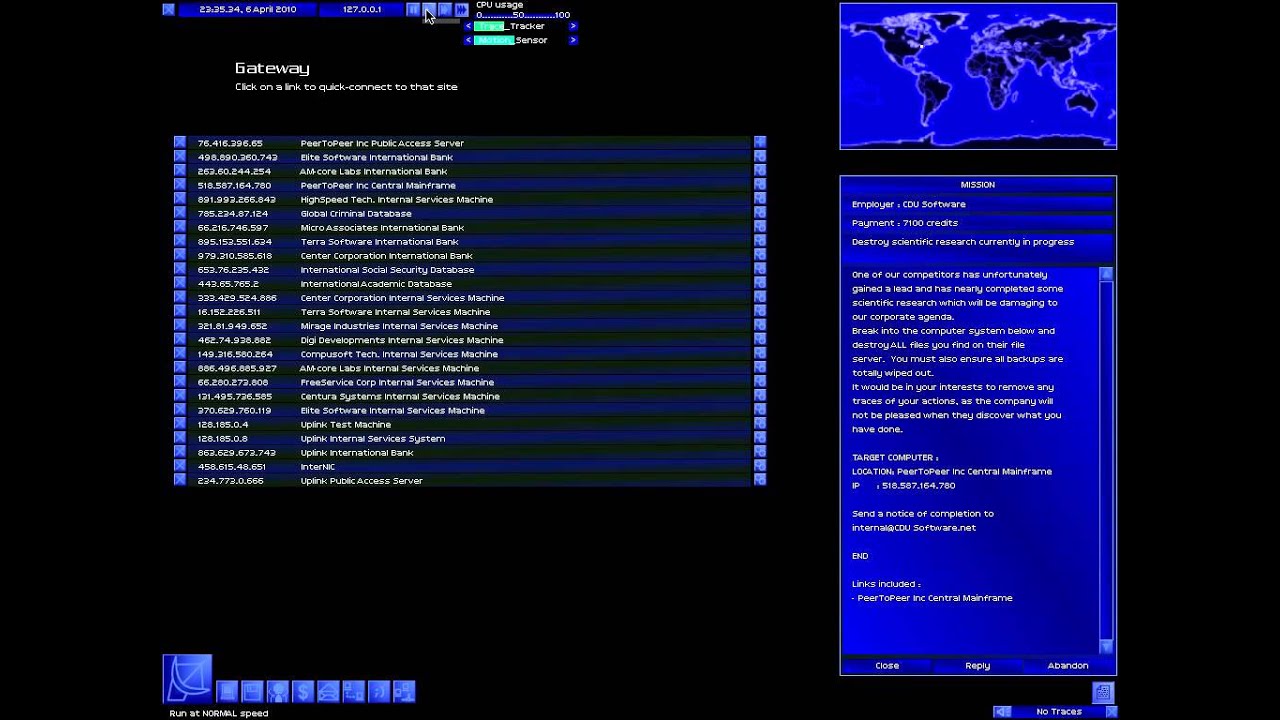Open the LAN network computers icon
The height and width of the screenshot is (720, 1280).
point(404,691)
